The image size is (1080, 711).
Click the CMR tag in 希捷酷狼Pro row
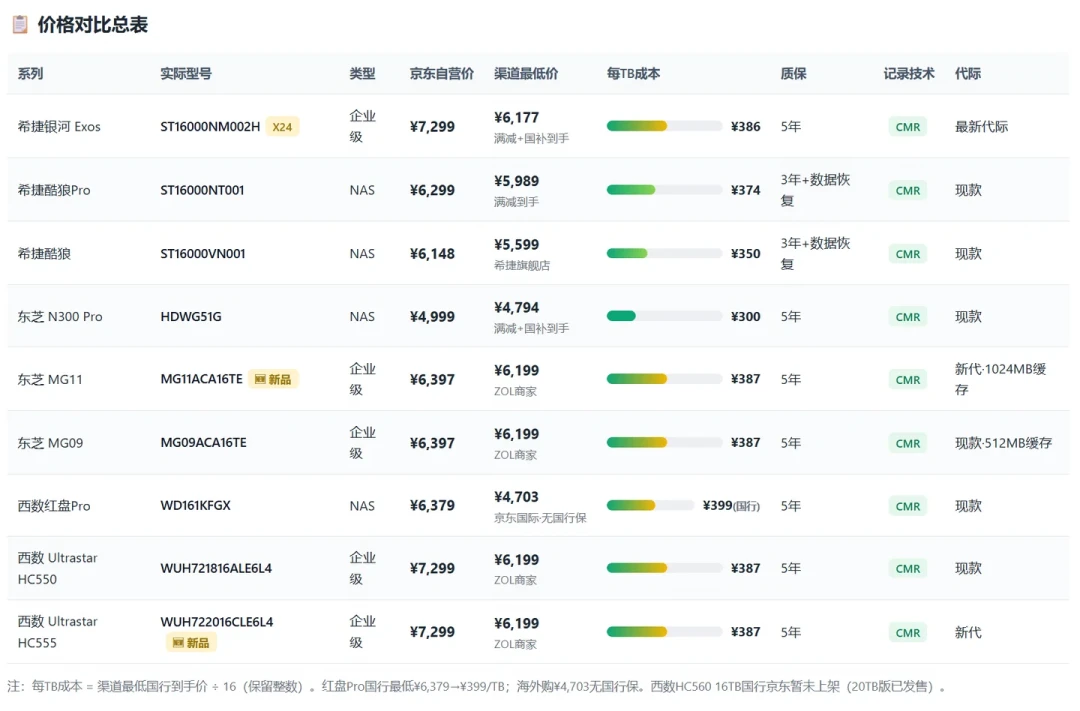[x=908, y=190]
